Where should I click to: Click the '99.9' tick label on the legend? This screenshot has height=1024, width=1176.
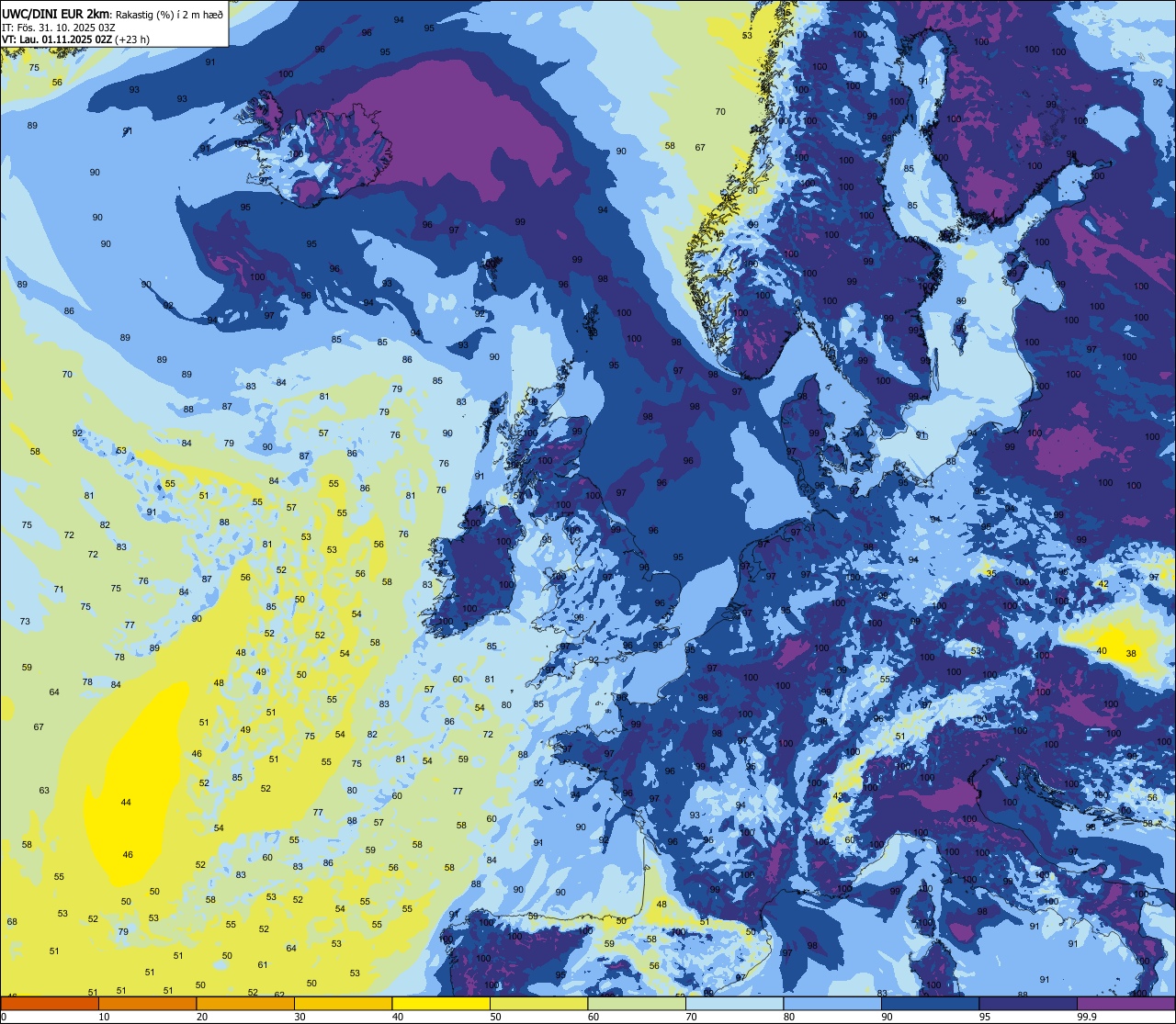click(x=1088, y=1017)
